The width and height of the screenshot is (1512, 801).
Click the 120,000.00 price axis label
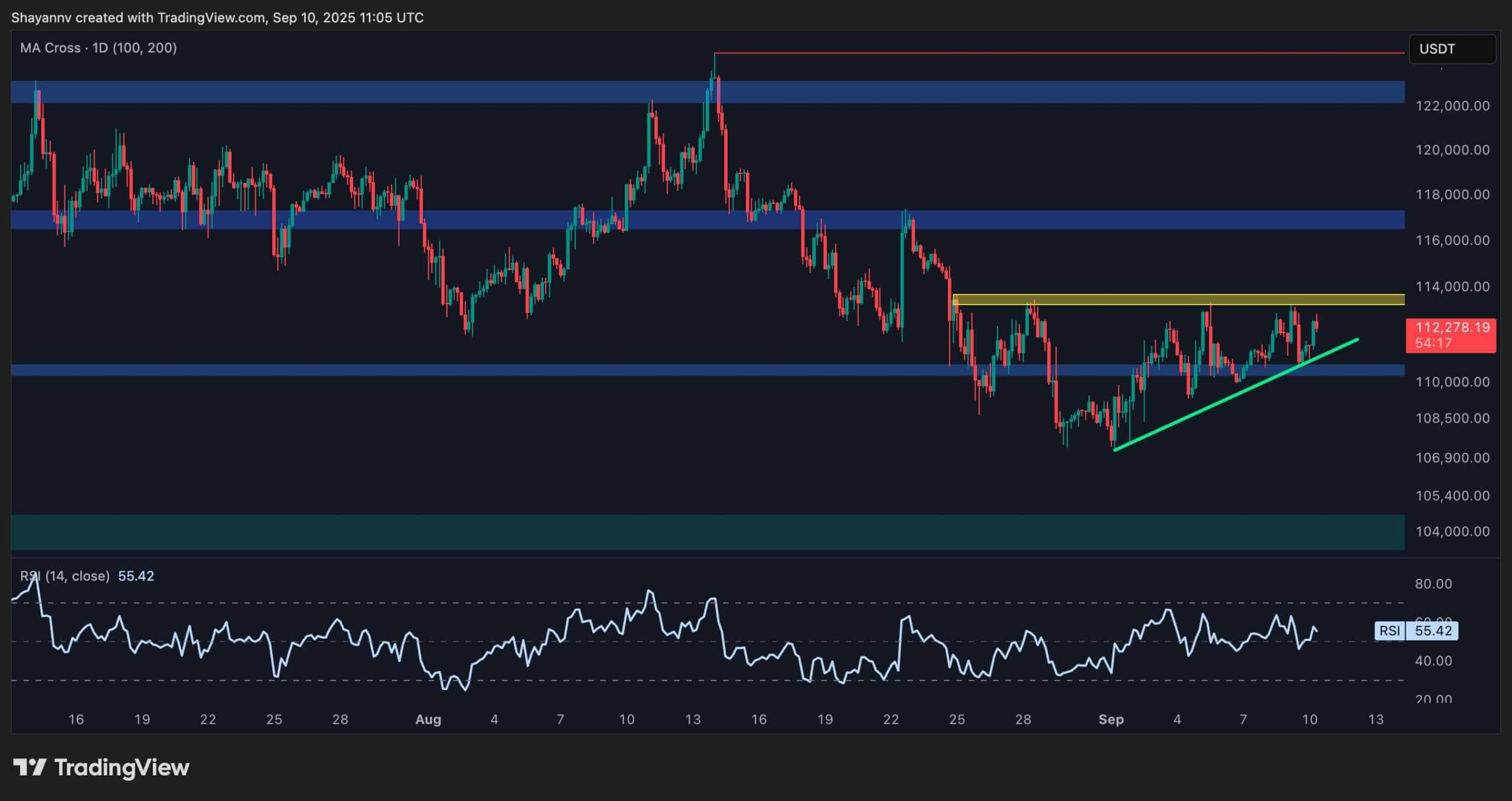pyautogui.click(x=1452, y=150)
